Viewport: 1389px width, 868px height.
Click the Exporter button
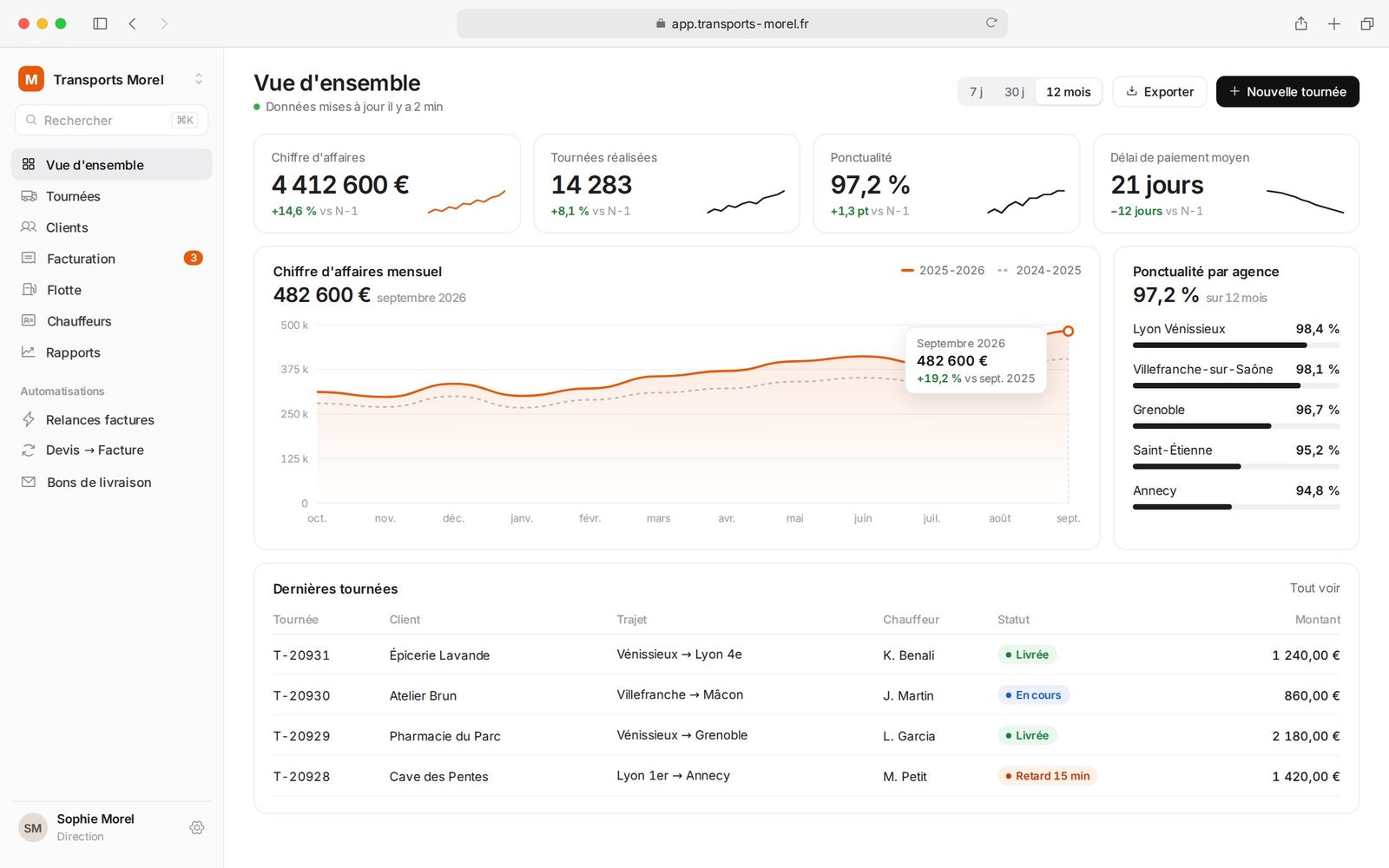(1160, 92)
